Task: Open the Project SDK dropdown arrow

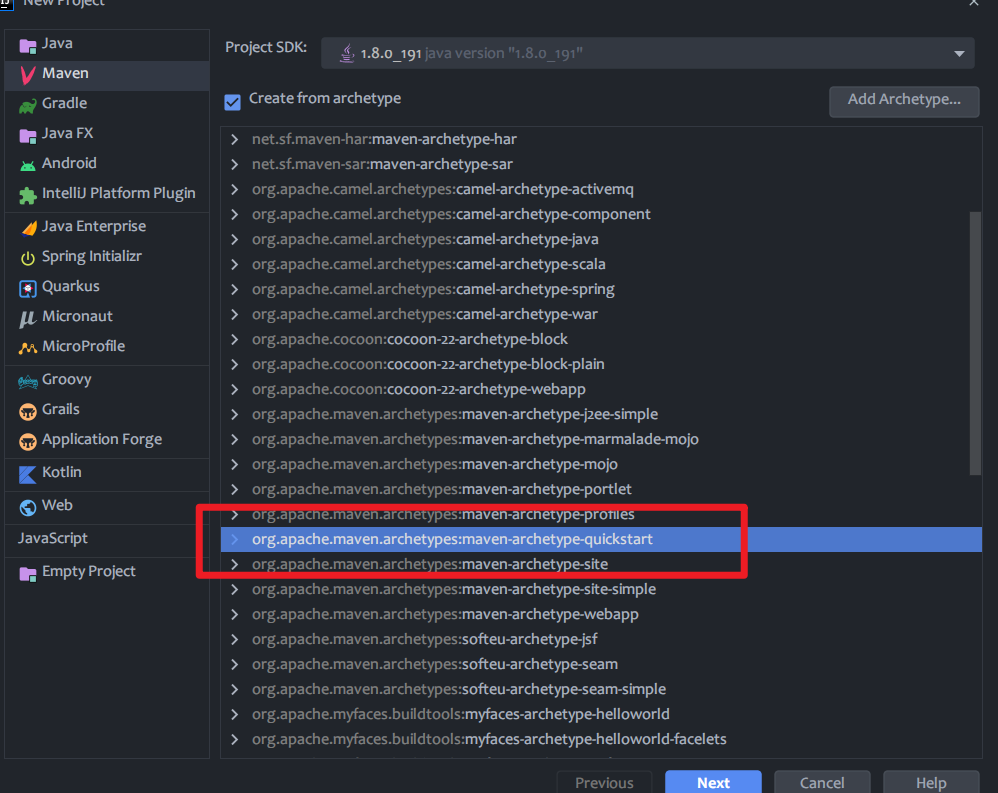Action: coord(959,54)
